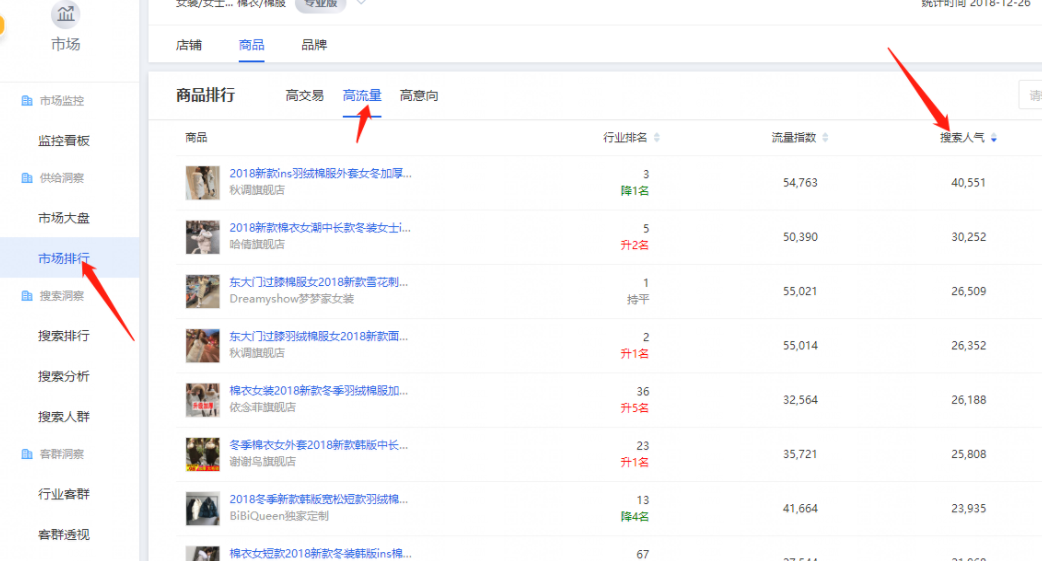The image size is (1042, 561).
Task: Click rank change 升5名
Action: 635,408
